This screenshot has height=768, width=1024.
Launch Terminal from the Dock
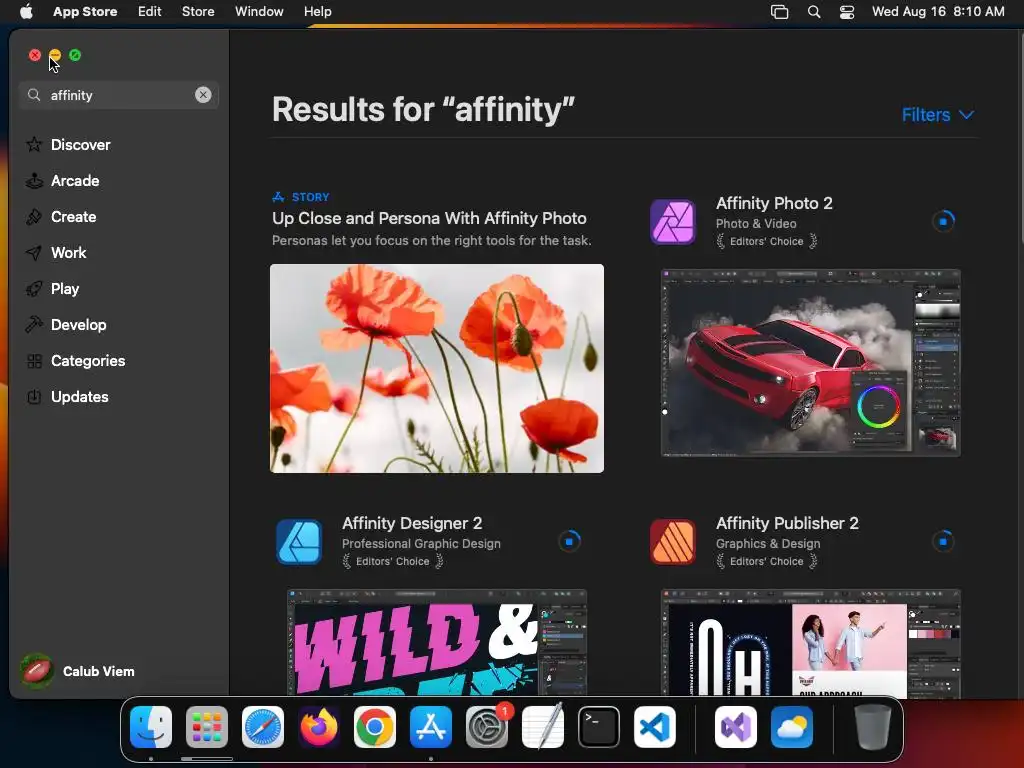[599, 727]
